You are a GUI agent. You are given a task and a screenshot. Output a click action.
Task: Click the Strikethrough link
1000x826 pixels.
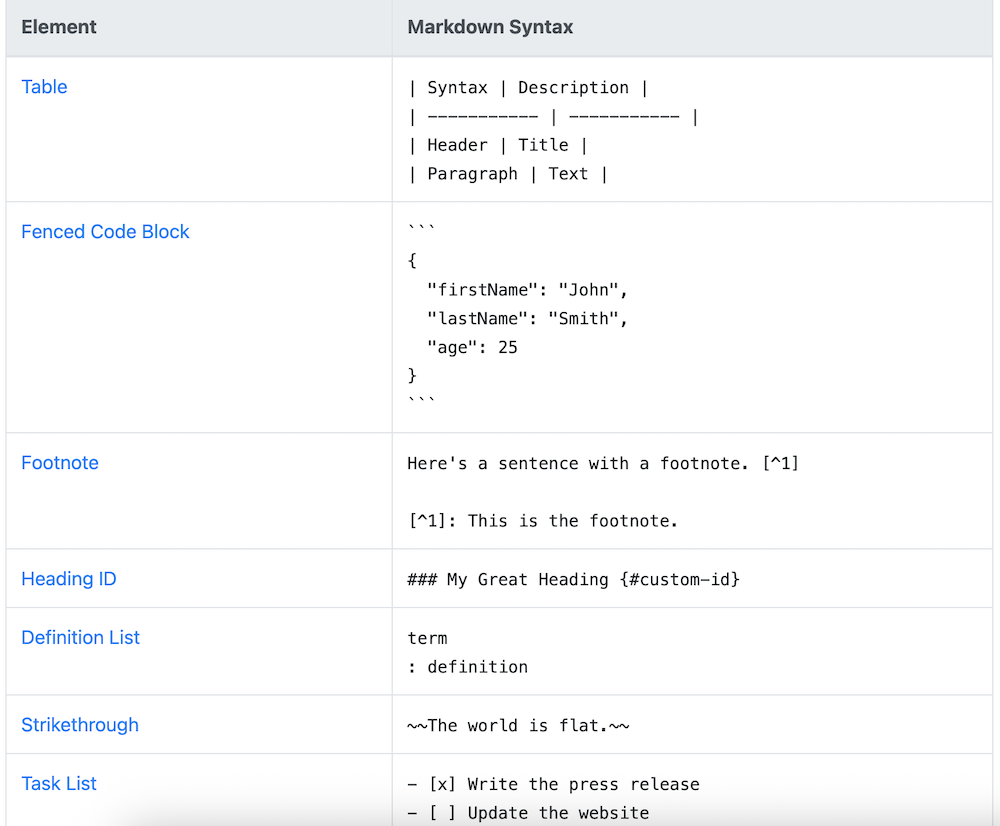coord(80,725)
